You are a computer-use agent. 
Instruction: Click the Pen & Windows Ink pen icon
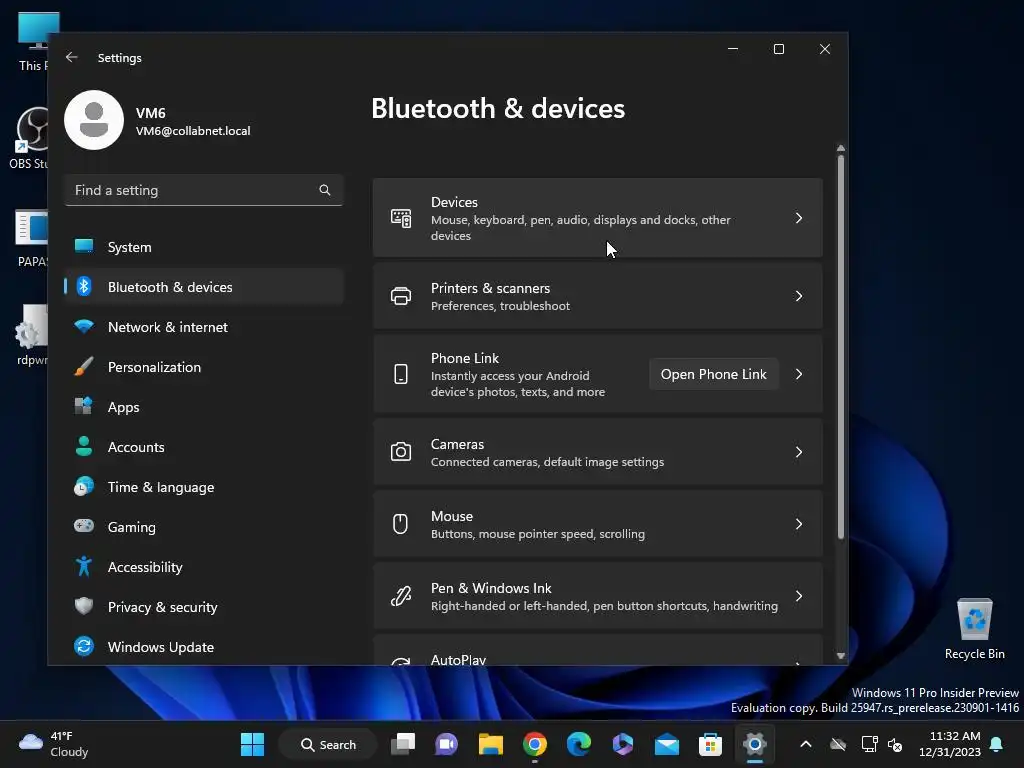click(401, 596)
